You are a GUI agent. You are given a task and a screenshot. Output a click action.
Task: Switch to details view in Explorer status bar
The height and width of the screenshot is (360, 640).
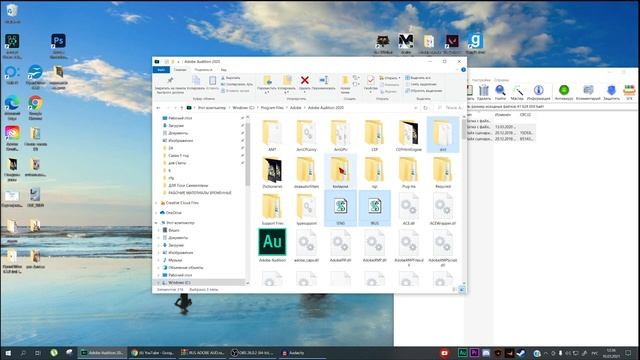coord(454,289)
